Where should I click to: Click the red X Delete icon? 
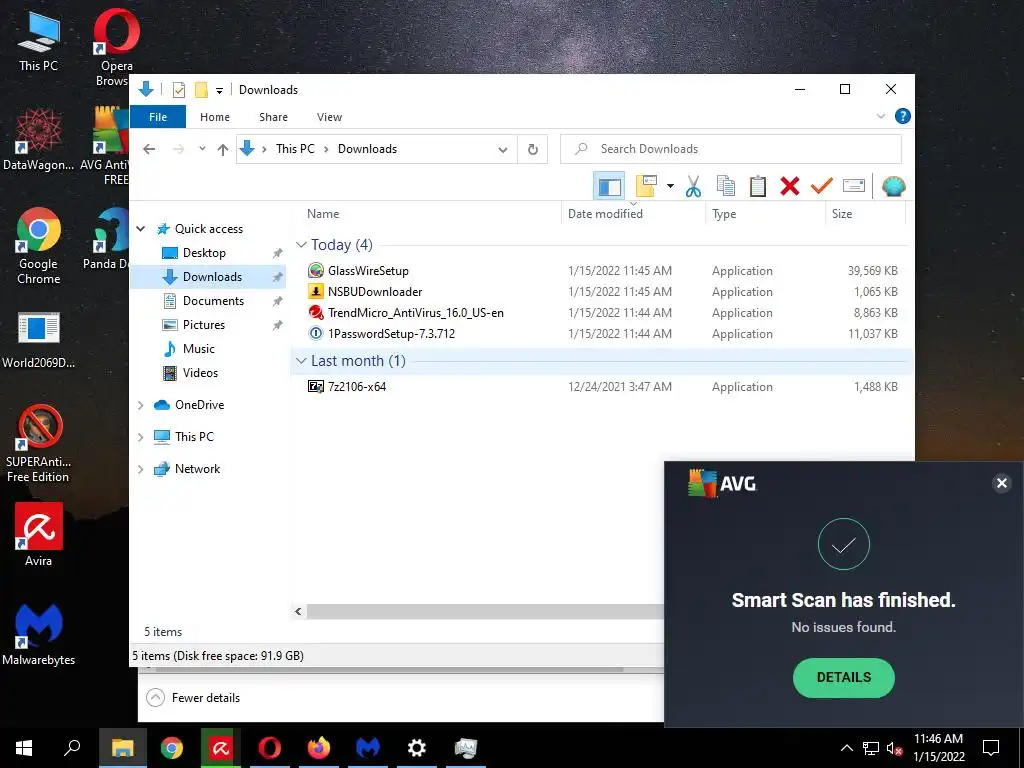point(790,187)
